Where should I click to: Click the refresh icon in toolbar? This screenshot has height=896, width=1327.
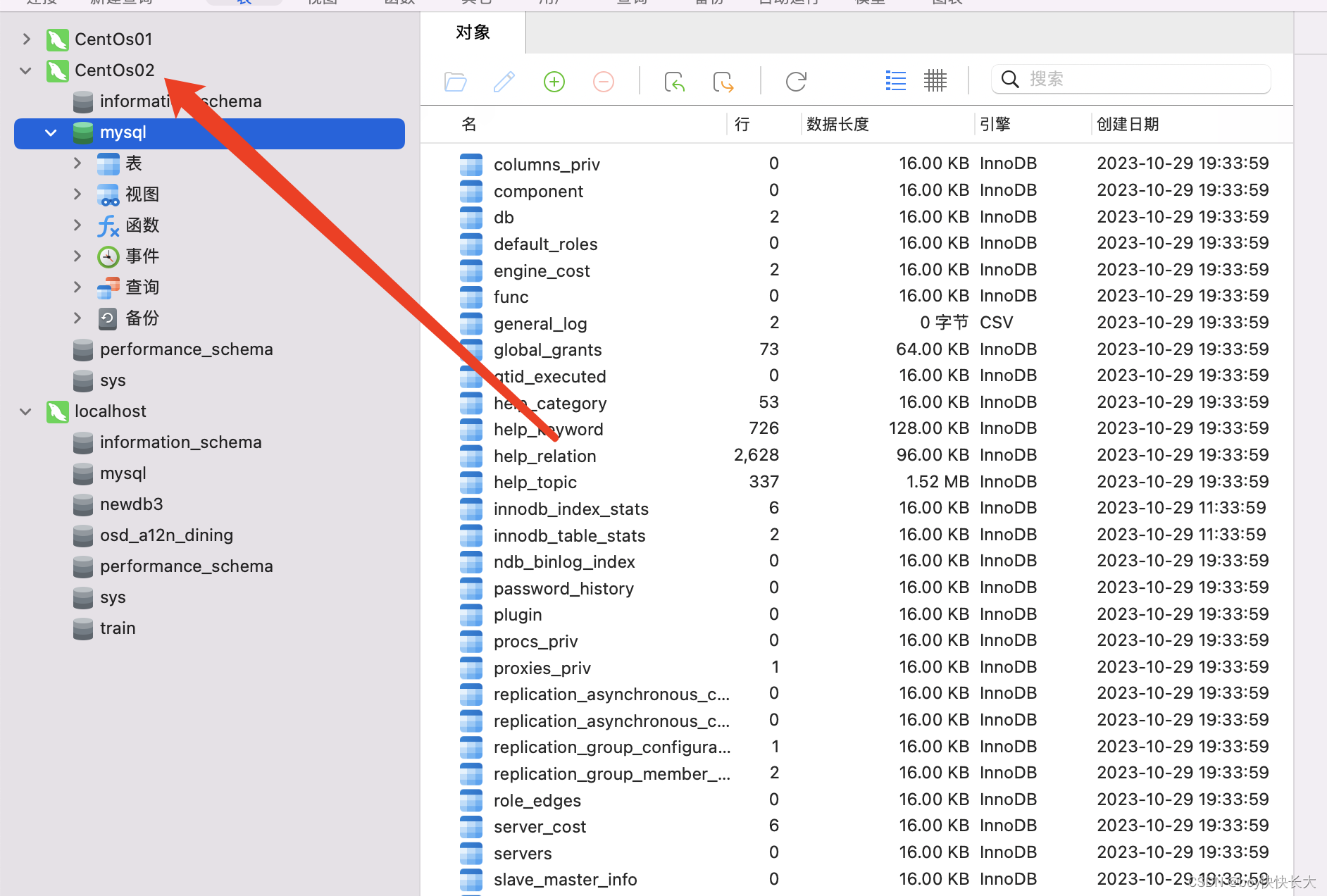click(796, 82)
